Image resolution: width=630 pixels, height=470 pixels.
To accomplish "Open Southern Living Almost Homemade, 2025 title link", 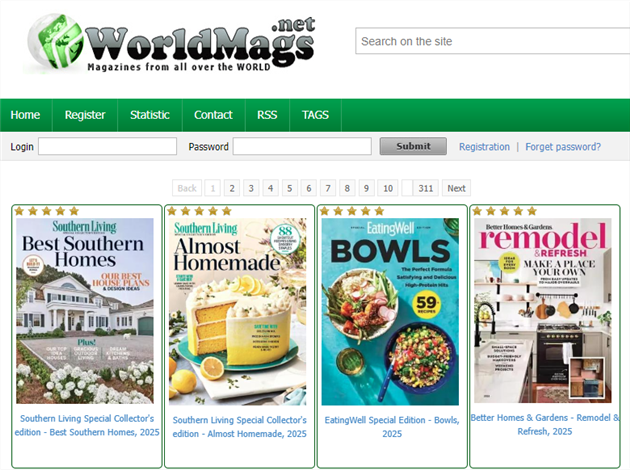I will (239, 427).
